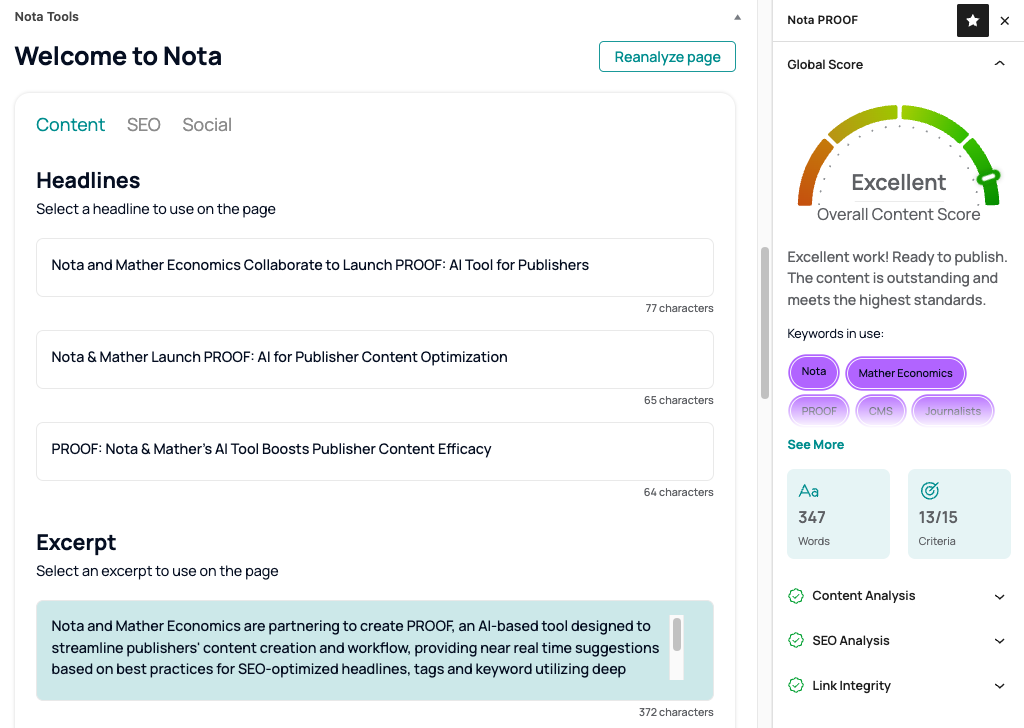
Task: Click the 'Overall Content Score' label
Action: pos(899,214)
